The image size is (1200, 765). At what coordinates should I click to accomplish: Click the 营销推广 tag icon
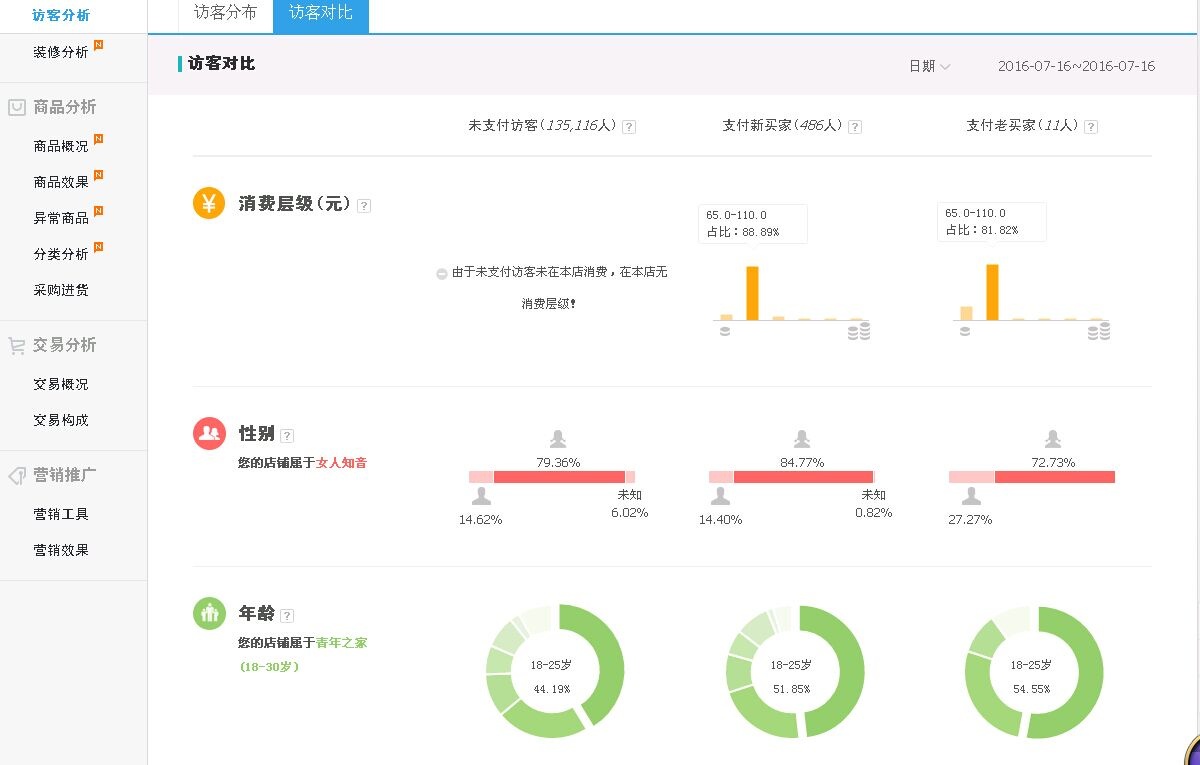coord(17,476)
